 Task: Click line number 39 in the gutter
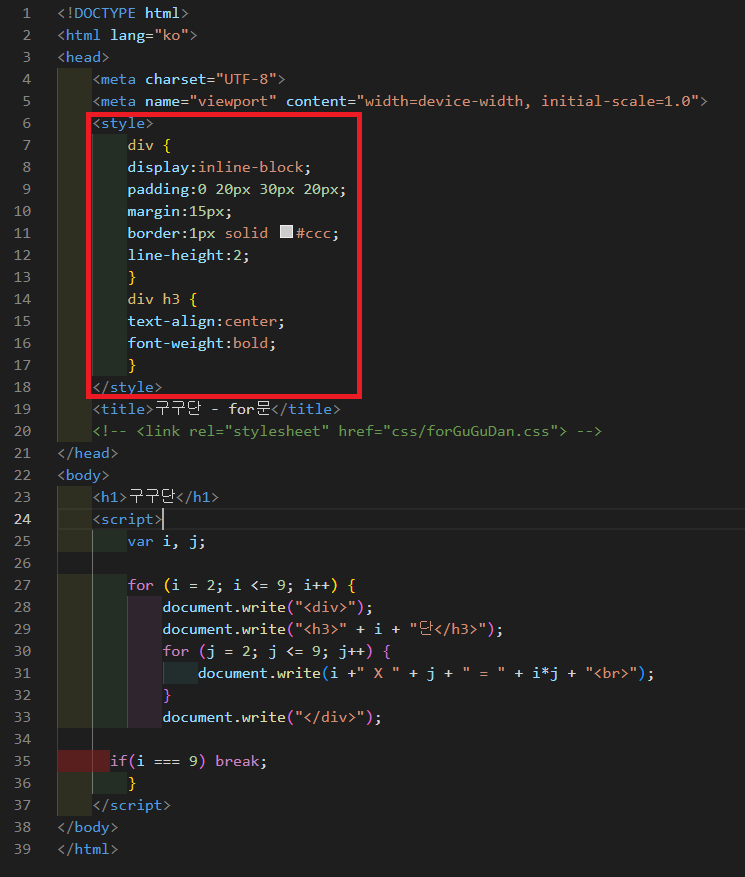click(x=22, y=849)
